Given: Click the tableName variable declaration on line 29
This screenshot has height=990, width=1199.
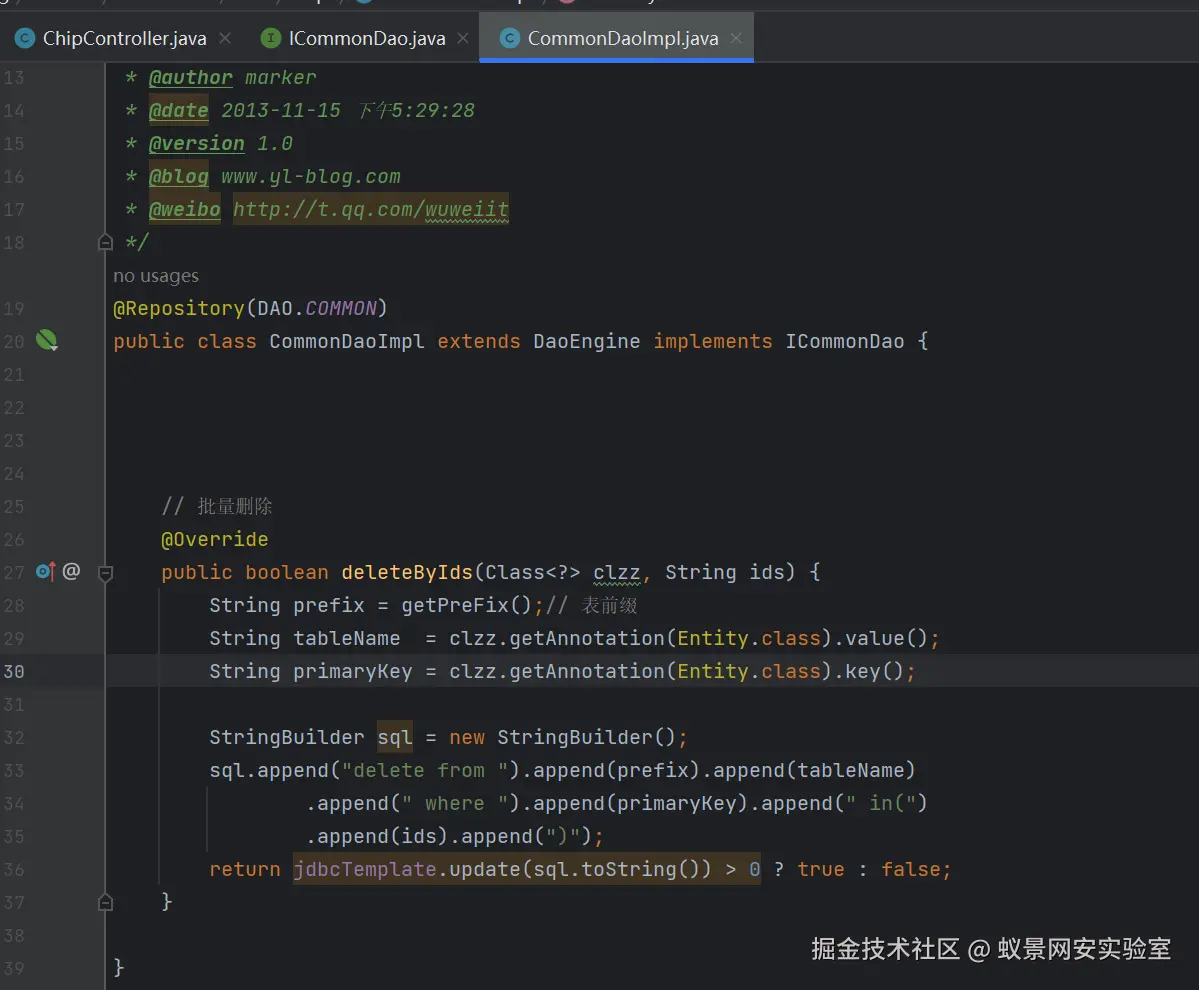Looking at the screenshot, I should (x=346, y=638).
